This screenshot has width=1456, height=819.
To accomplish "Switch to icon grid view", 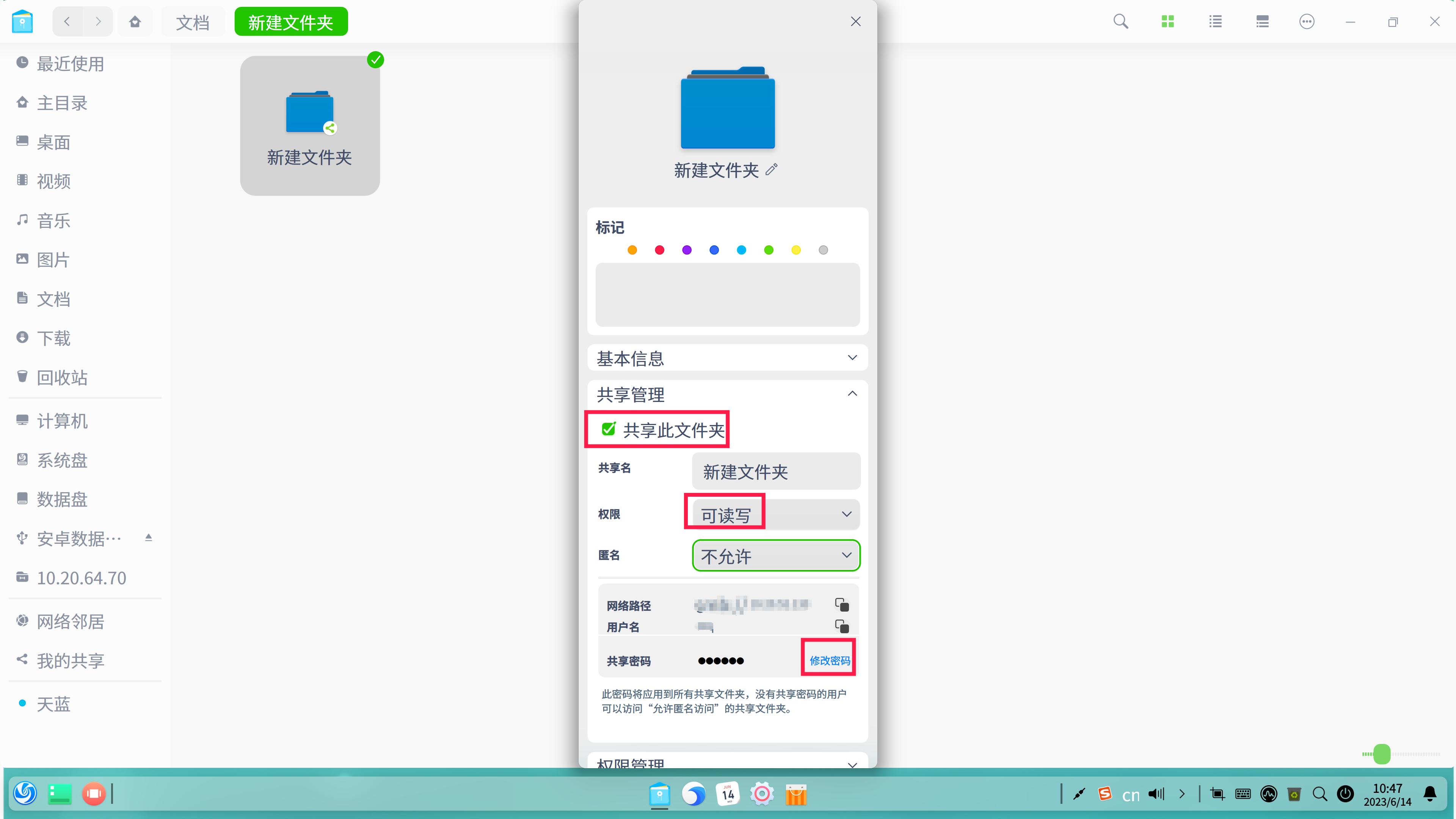I will tap(1168, 22).
